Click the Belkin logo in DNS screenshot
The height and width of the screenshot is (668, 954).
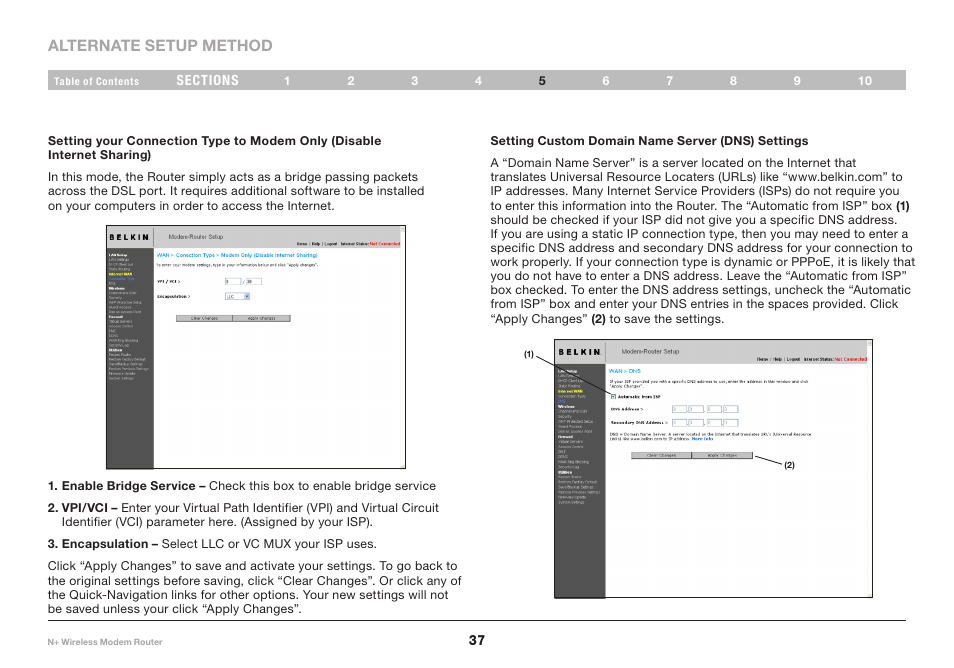tap(580, 352)
